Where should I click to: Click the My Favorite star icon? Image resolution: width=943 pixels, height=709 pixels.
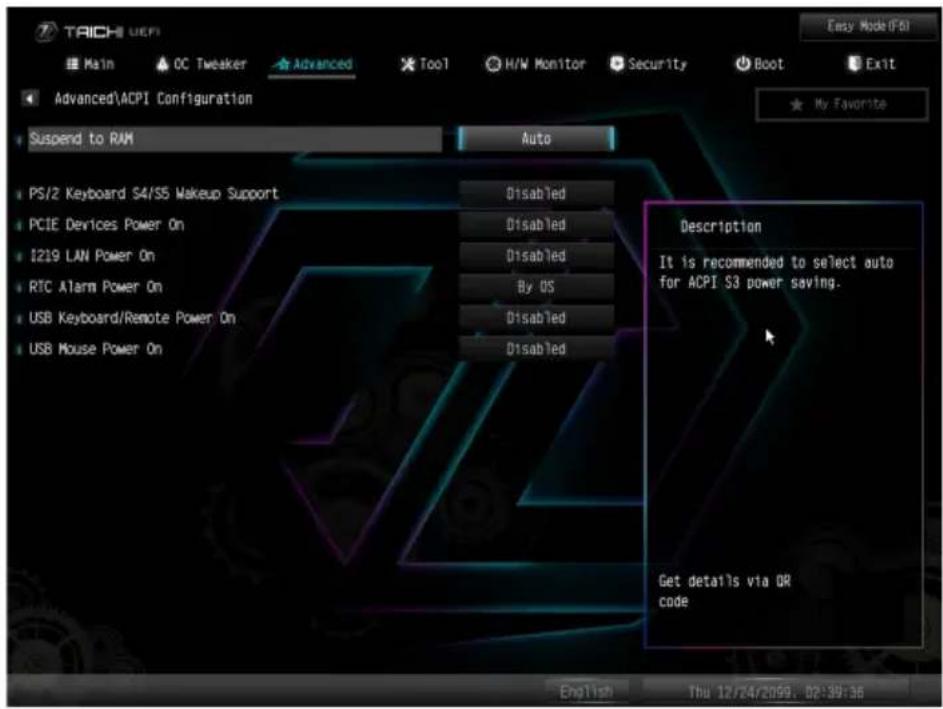pyautogui.click(x=797, y=105)
